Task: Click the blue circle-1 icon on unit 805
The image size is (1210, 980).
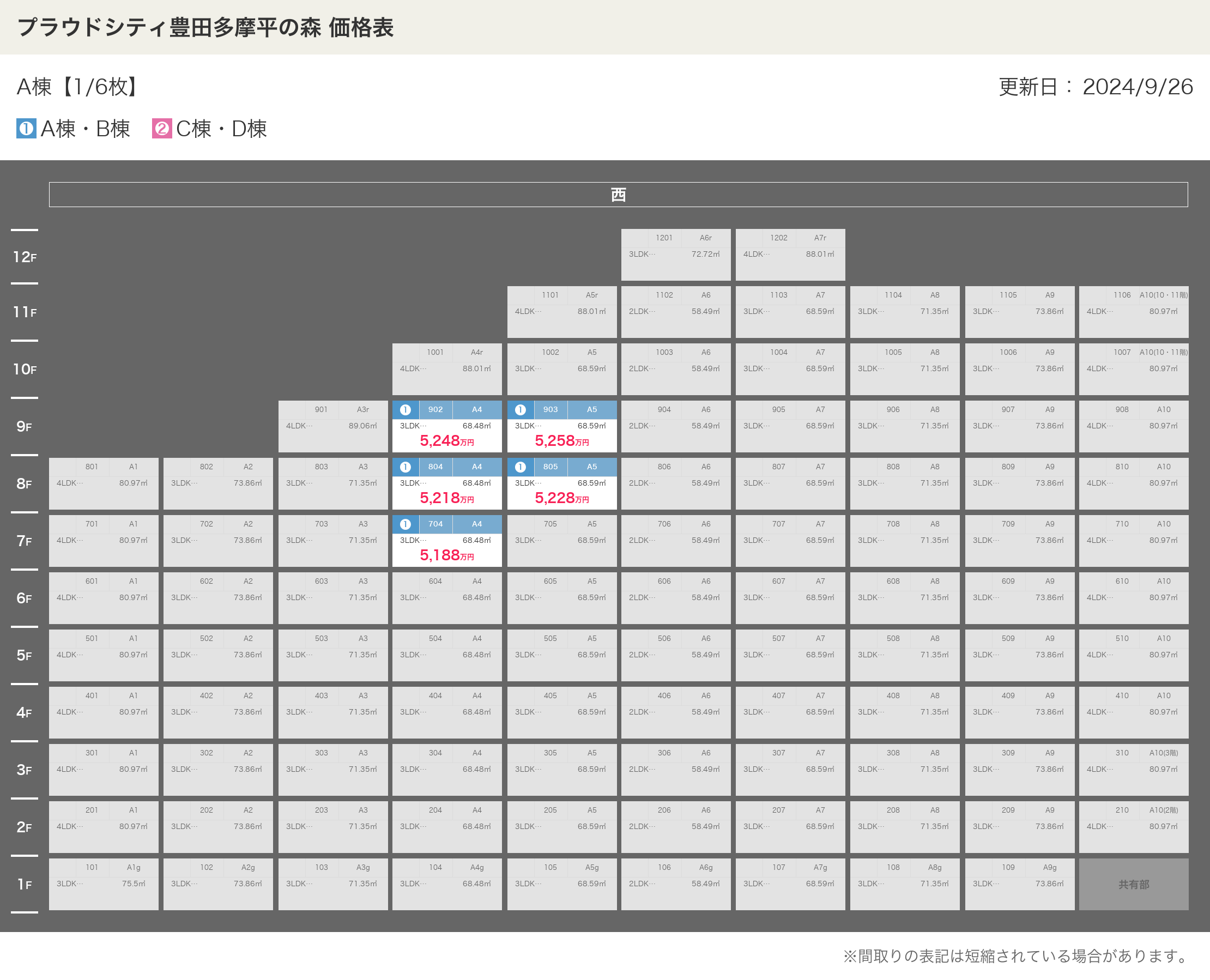Action: (x=521, y=467)
